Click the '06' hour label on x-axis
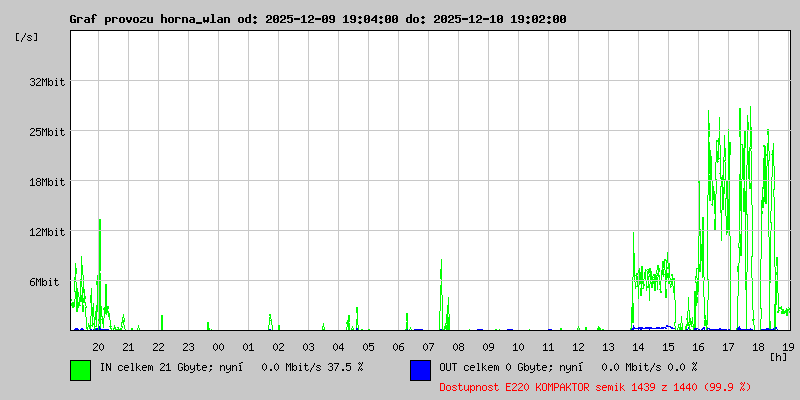 coord(398,347)
